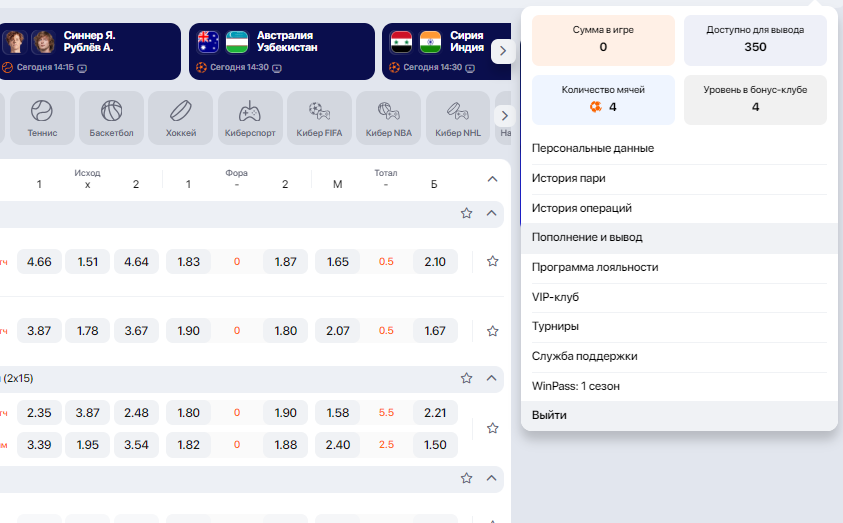Select total over odds 1.50
The image size is (843, 523).
435,445
